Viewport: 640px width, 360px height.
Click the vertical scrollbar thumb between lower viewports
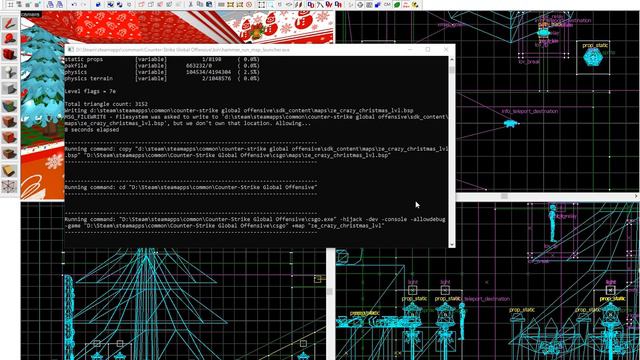pyautogui.click(x=329, y=291)
